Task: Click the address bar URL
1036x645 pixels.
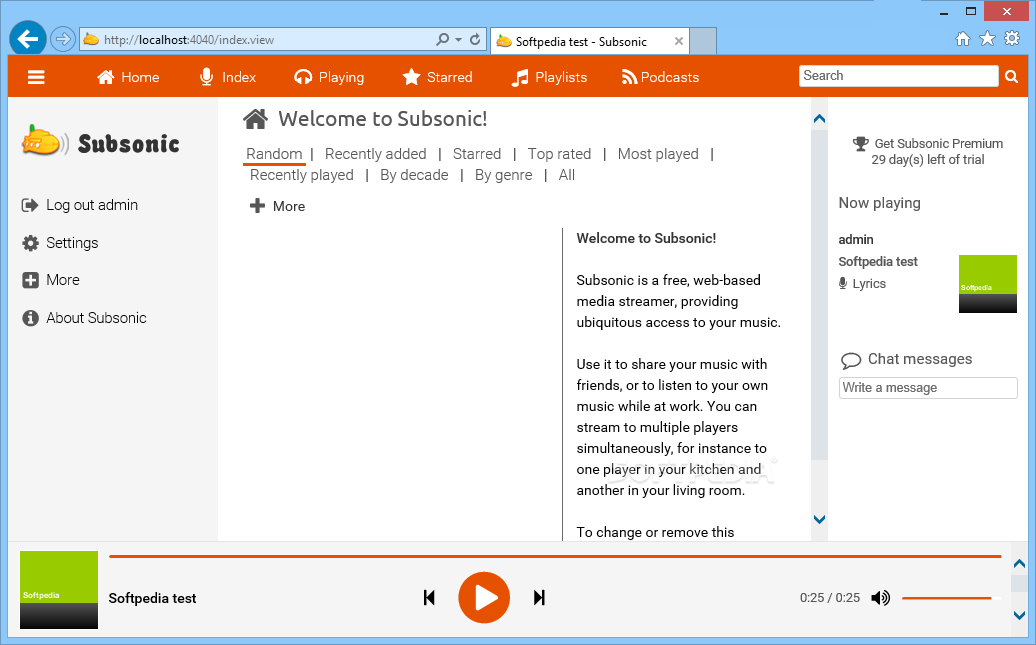Action: [189, 40]
